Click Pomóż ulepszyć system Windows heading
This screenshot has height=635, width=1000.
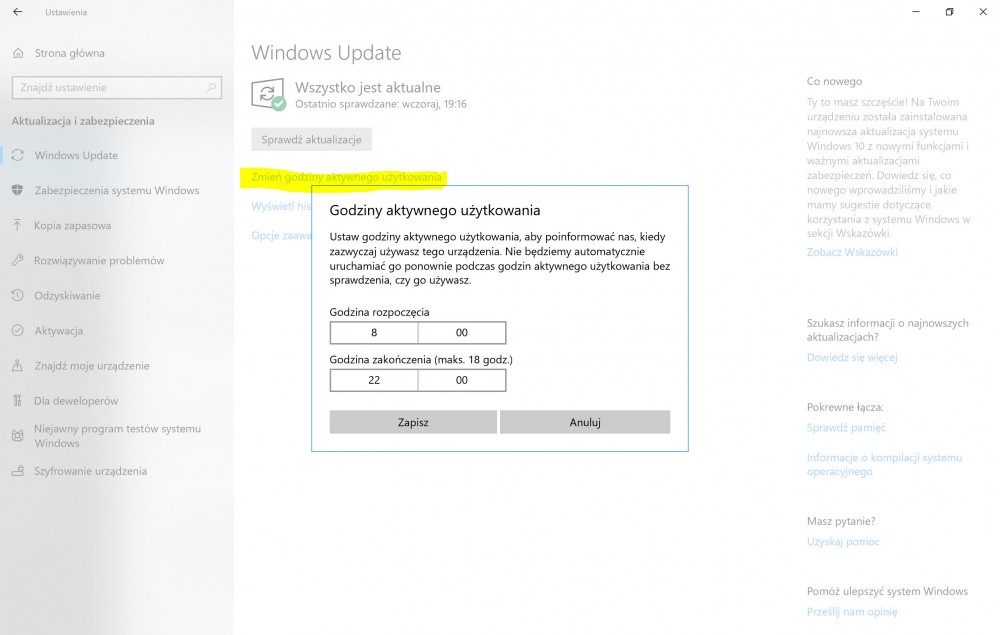887,591
